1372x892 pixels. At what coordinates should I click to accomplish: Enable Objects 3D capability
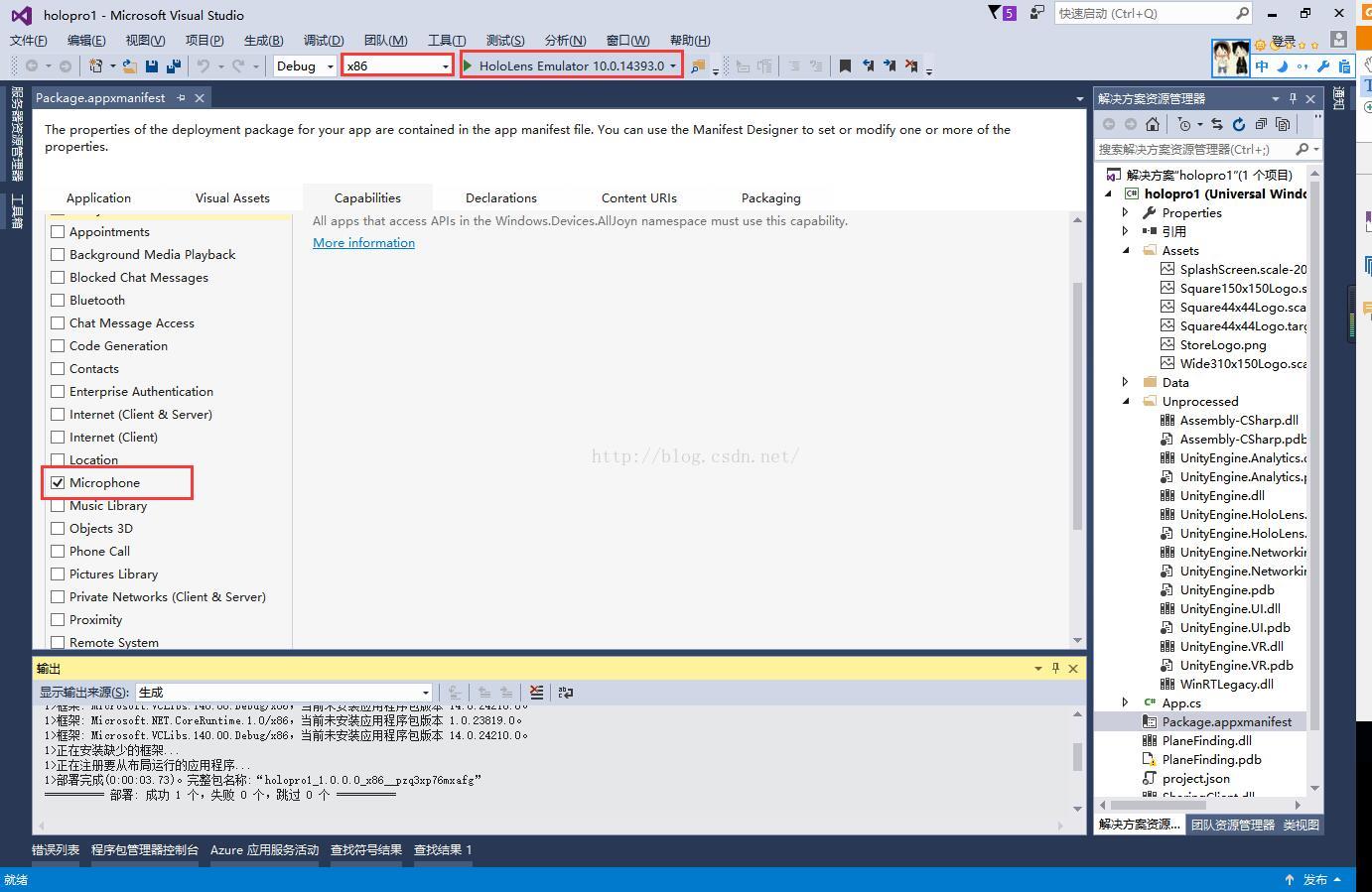click(58, 529)
